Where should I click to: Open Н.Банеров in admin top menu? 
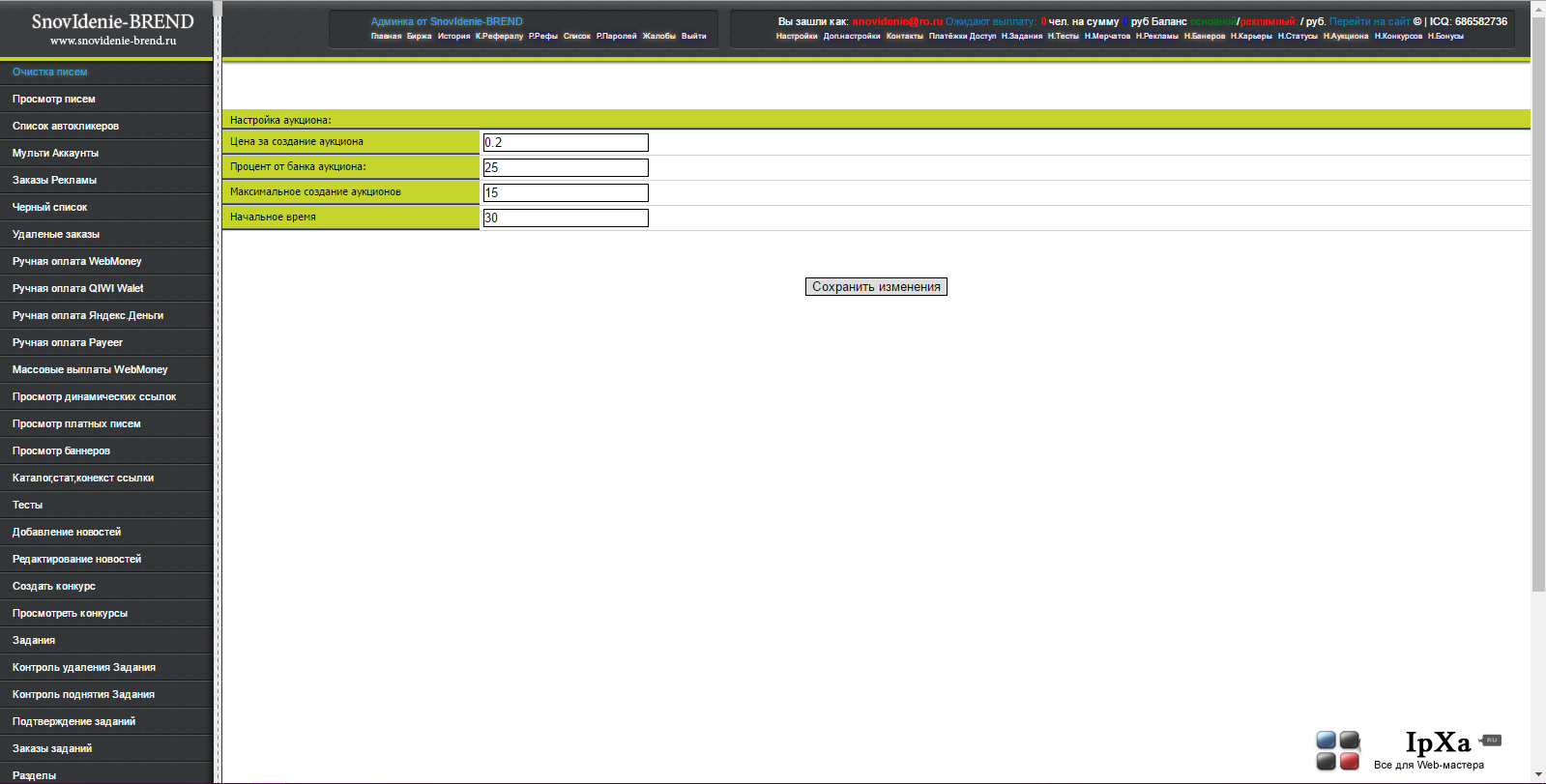1205,36
